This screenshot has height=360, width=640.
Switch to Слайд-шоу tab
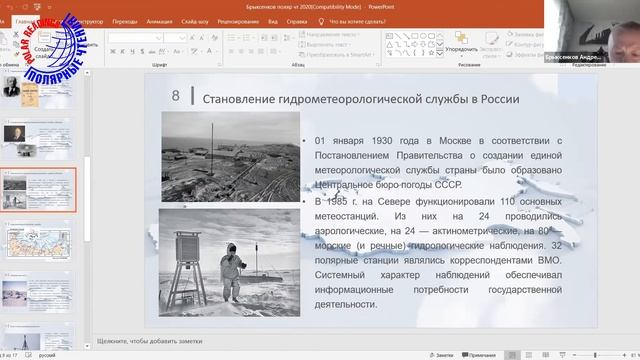pos(195,22)
